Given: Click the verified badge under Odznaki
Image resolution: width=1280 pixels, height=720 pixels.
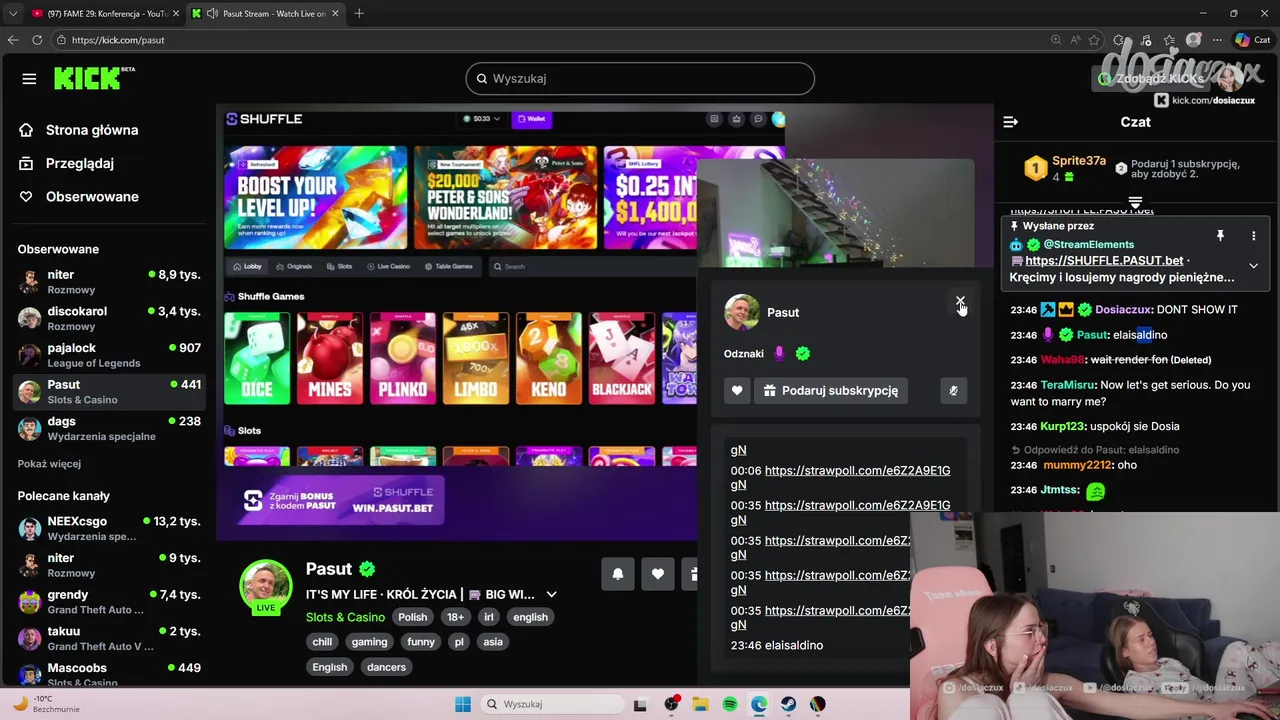Looking at the screenshot, I should click(x=802, y=353).
